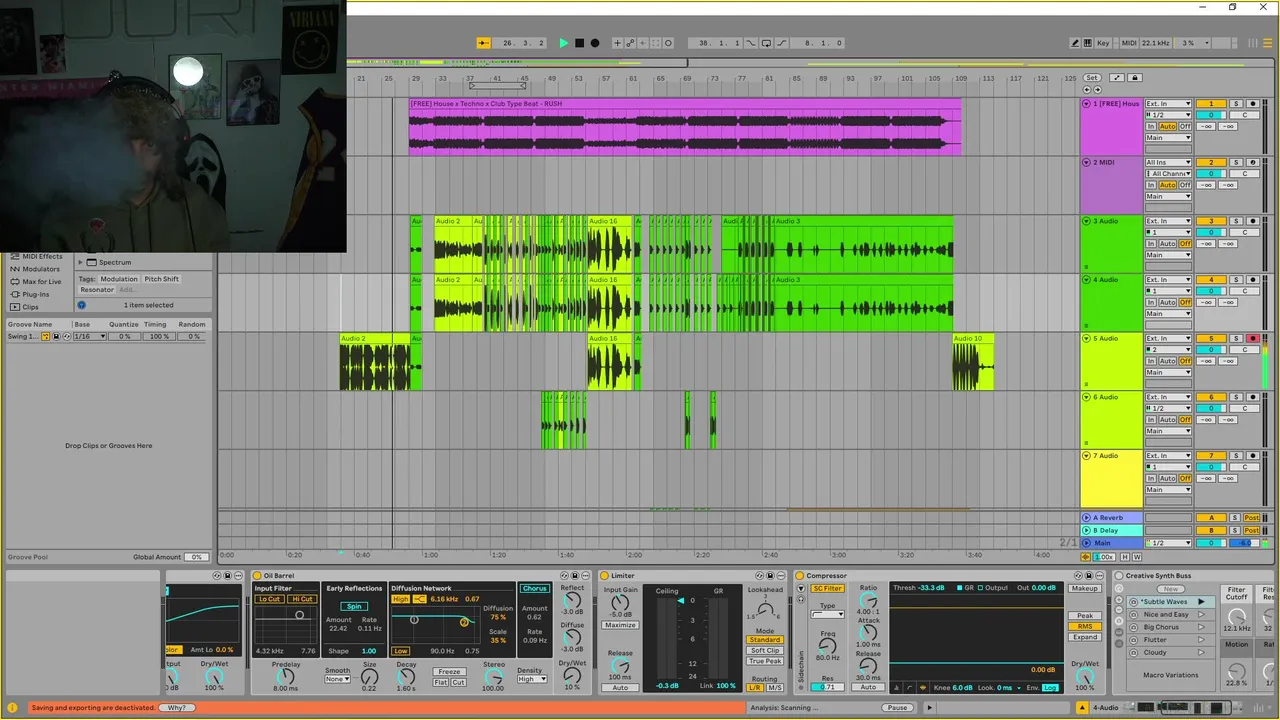Open track 1 Ext. In input dropdown
The height and width of the screenshot is (720, 1280).
pos(1169,104)
